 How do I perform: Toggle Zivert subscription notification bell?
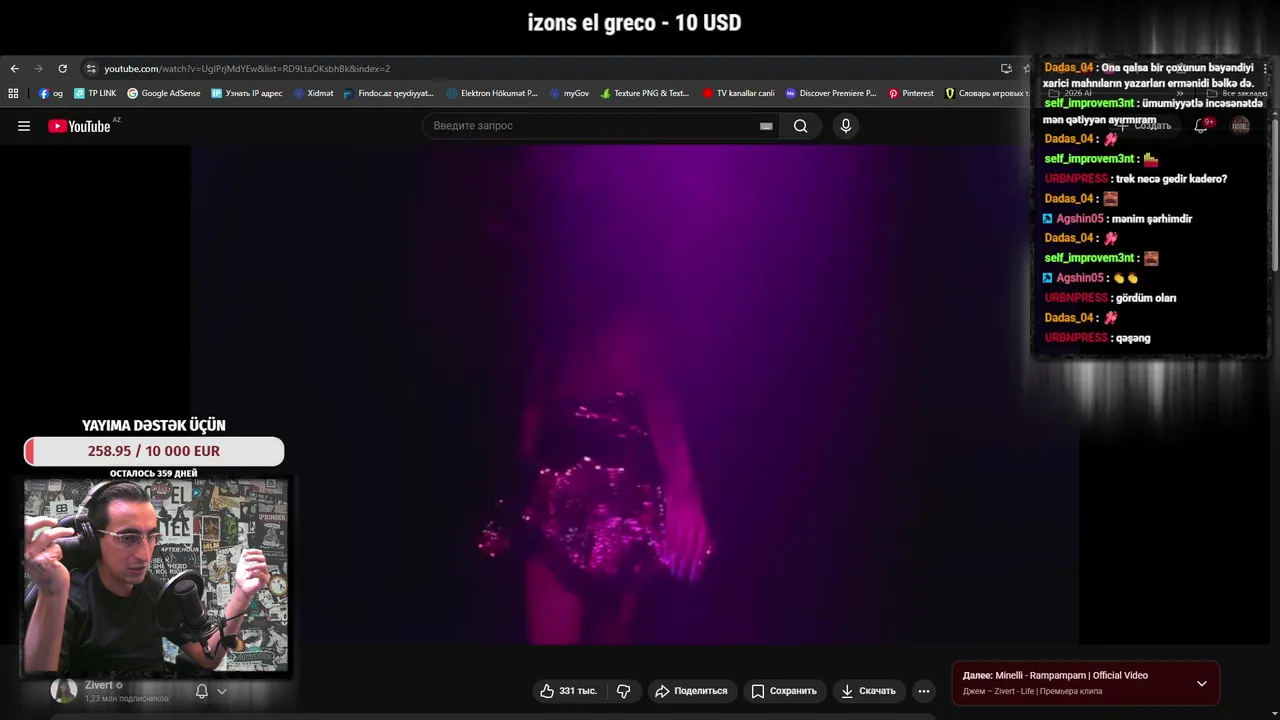coord(202,691)
